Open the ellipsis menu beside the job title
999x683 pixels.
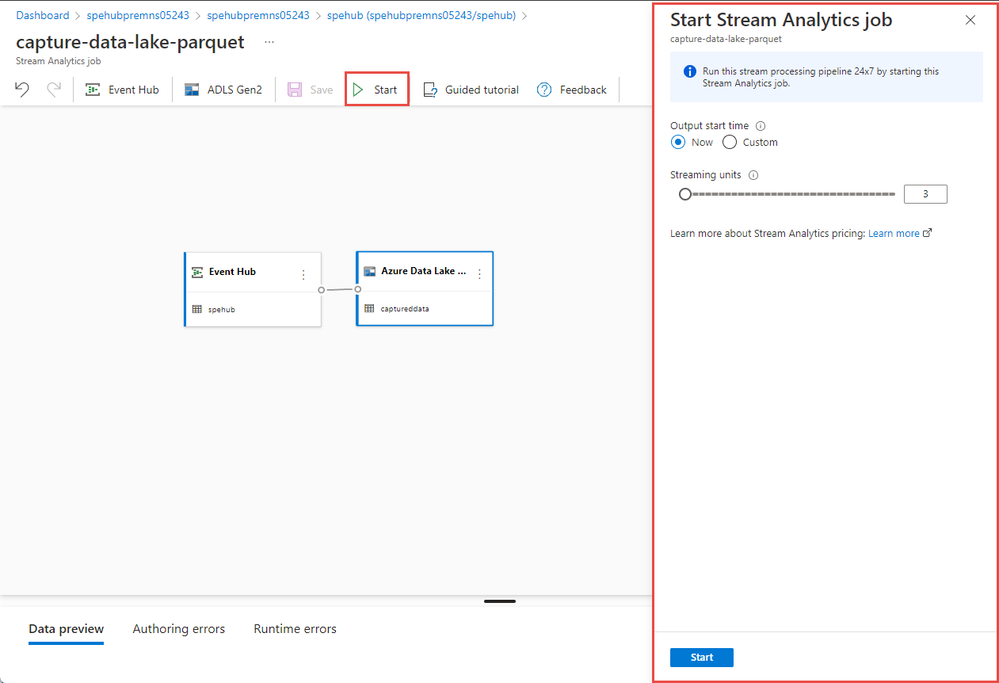[270, 42]
